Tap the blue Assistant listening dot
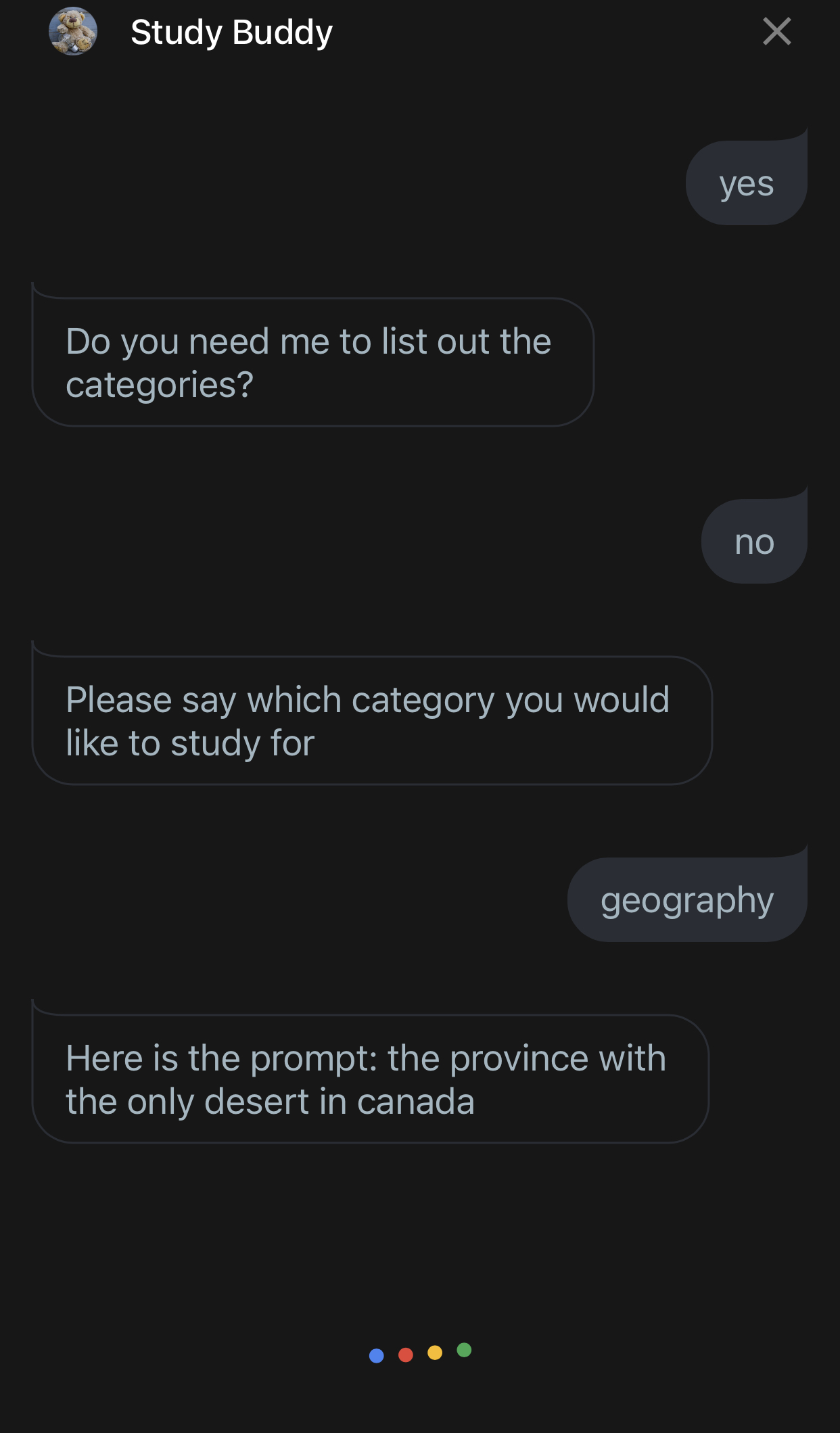 coord(377,1355)
